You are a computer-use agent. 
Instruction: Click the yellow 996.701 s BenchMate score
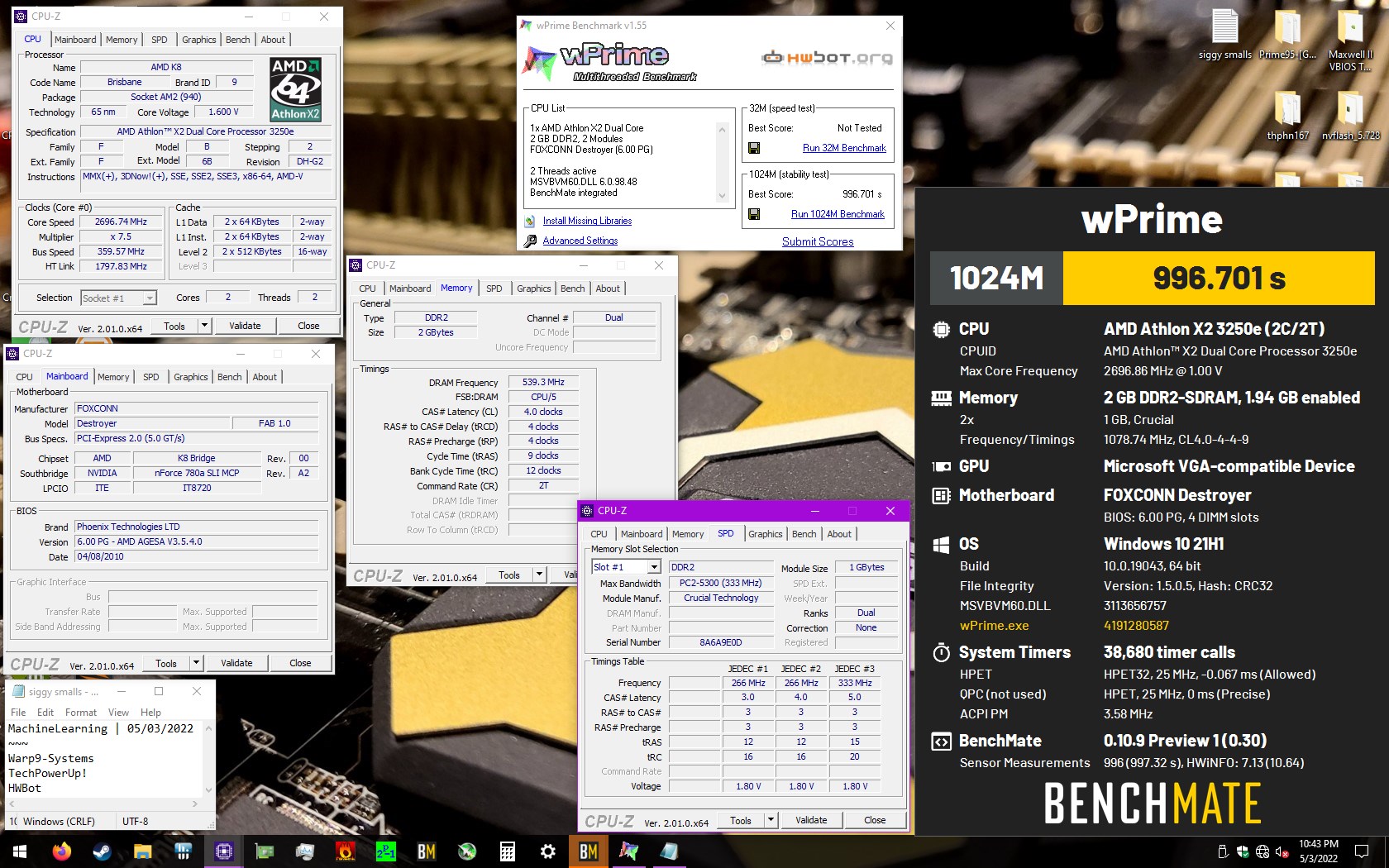[1219, 279]
